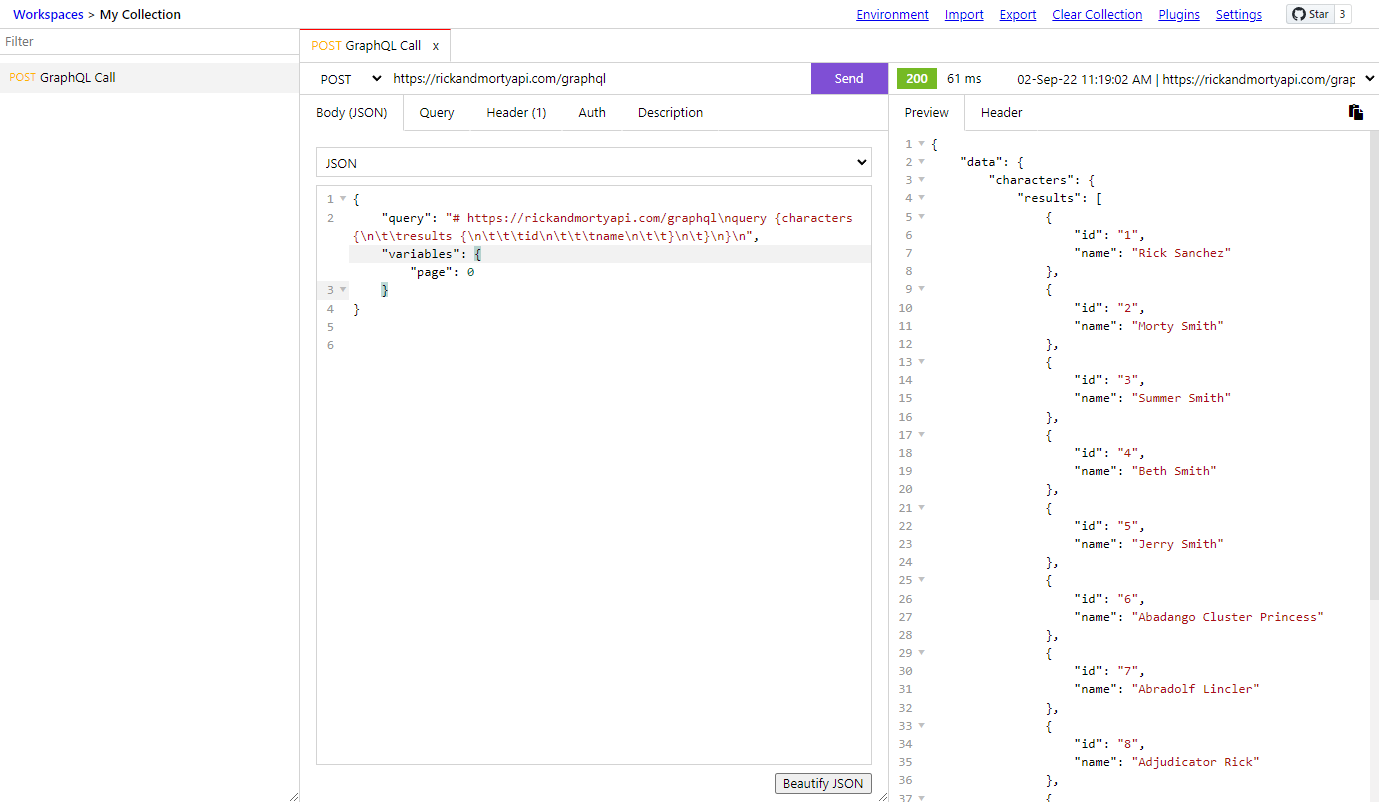Click Clear Collection link
The image size is (1379, 802).
click(x=1097, y=15)
